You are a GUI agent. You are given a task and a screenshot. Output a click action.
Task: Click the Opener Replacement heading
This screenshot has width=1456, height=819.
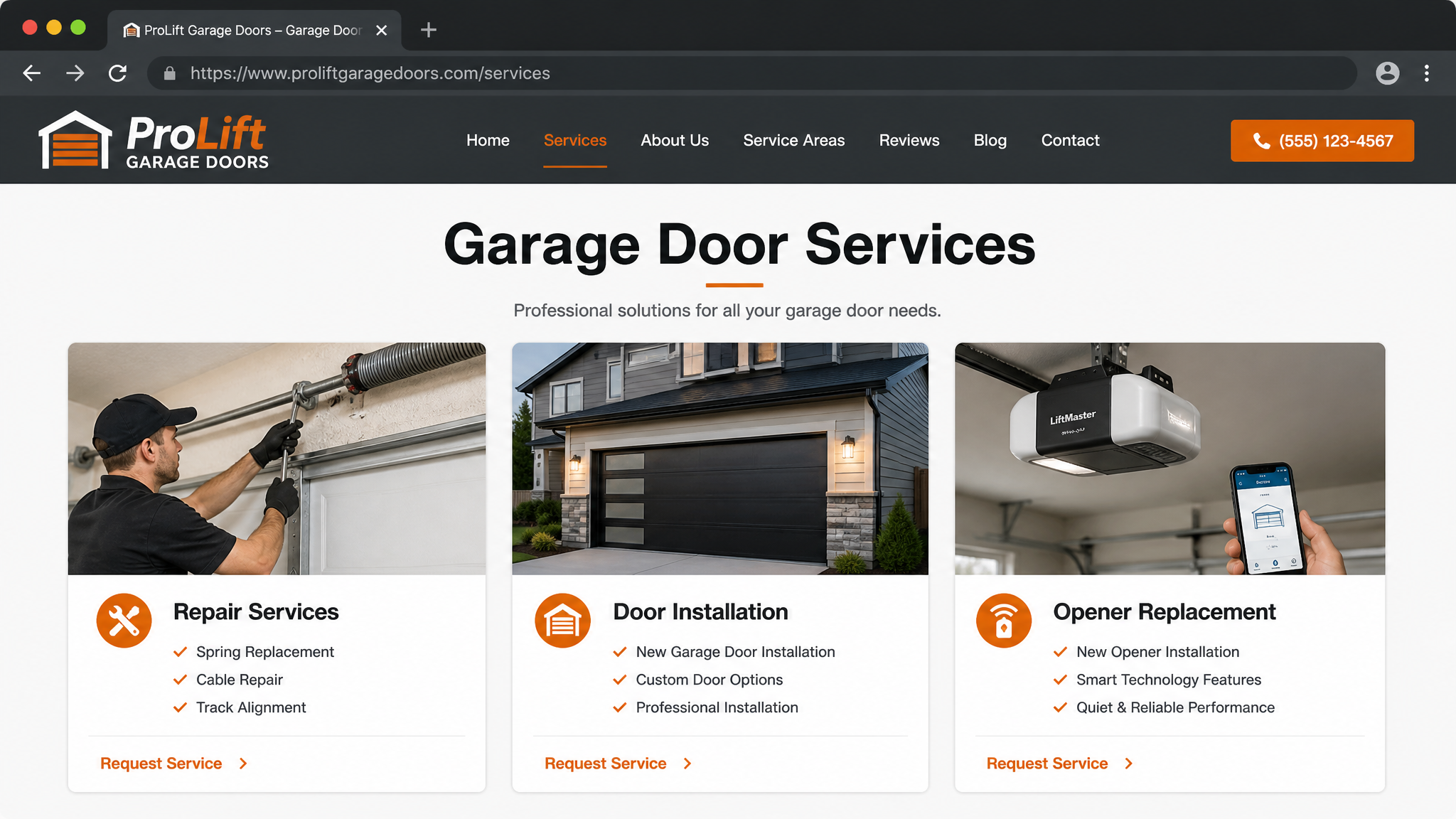1165,612
